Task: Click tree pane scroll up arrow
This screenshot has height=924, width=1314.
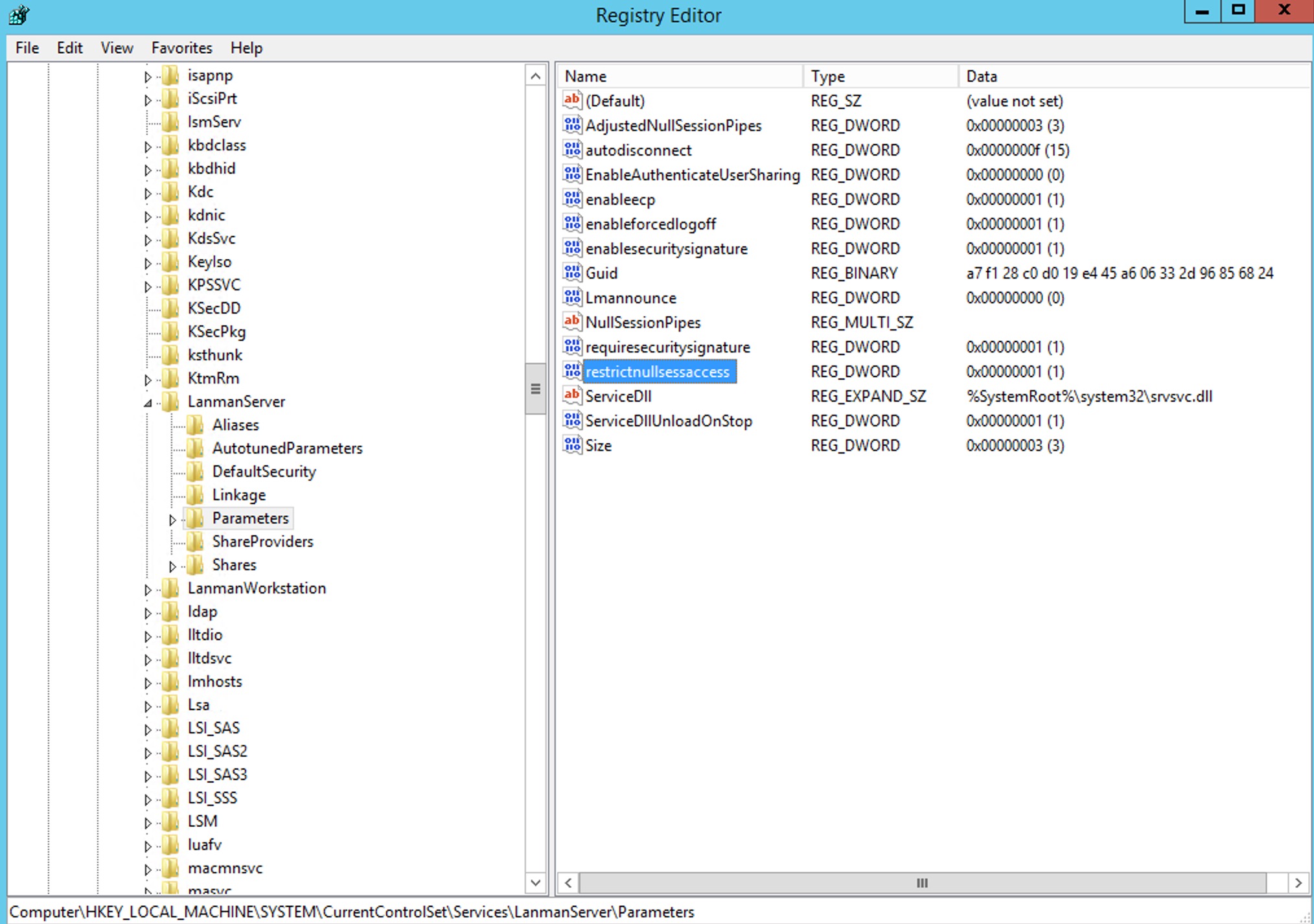Action: (x=535, y=76)
